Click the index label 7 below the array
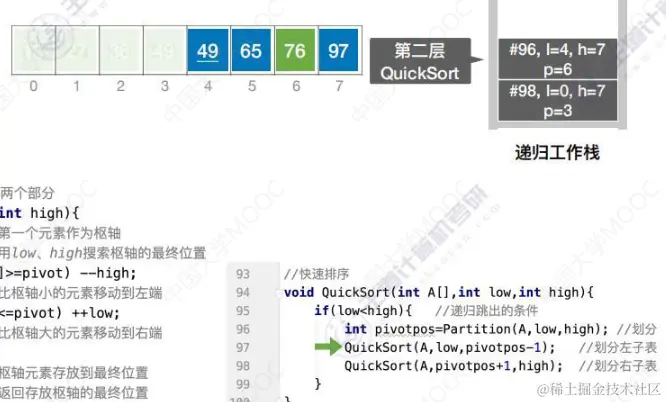The height and width of the screenshot is (402, 666). tap(339, 86)
